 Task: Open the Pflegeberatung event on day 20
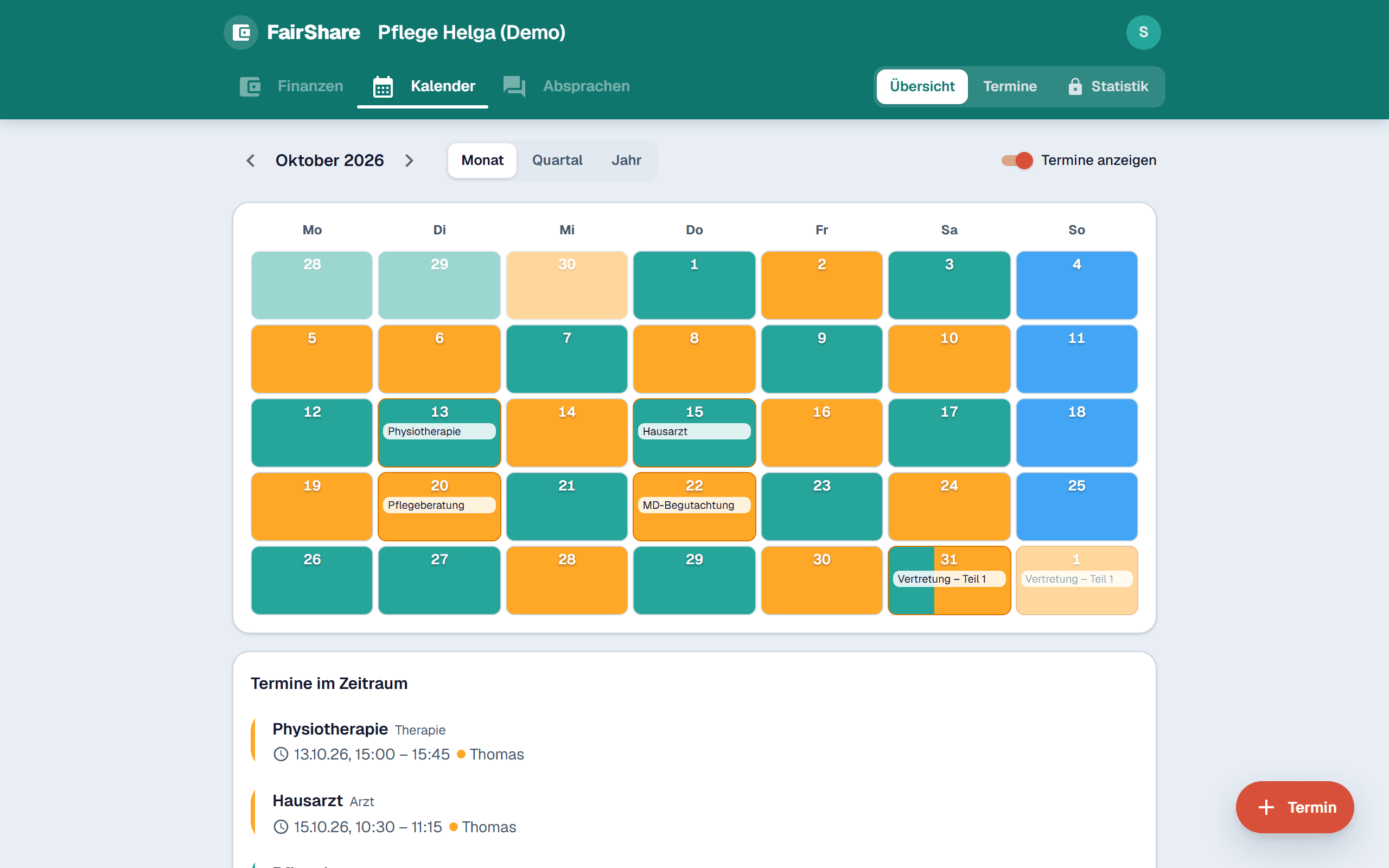[x=439, y=505]
